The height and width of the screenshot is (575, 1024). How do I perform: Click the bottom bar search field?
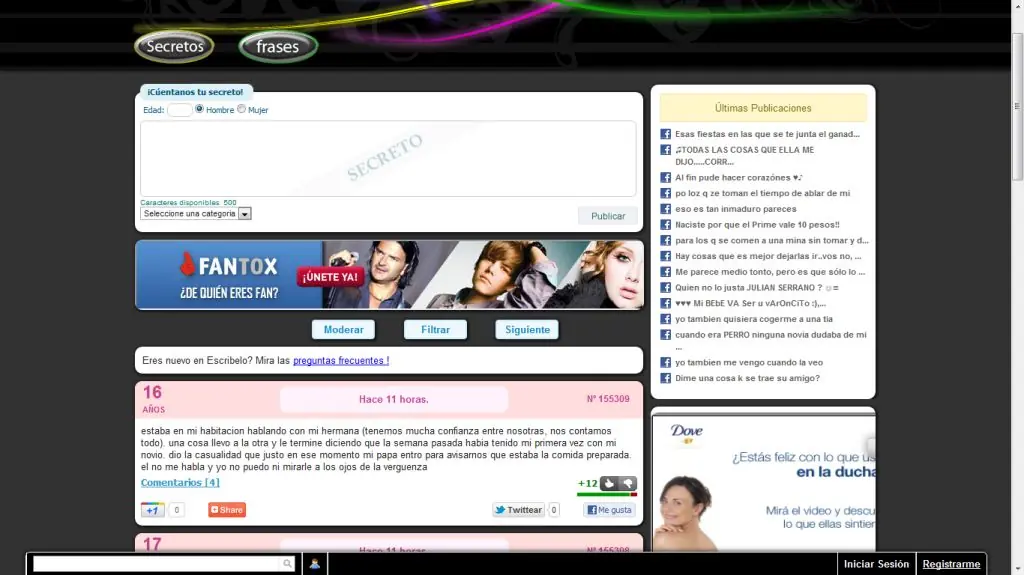tap(157, 564)
